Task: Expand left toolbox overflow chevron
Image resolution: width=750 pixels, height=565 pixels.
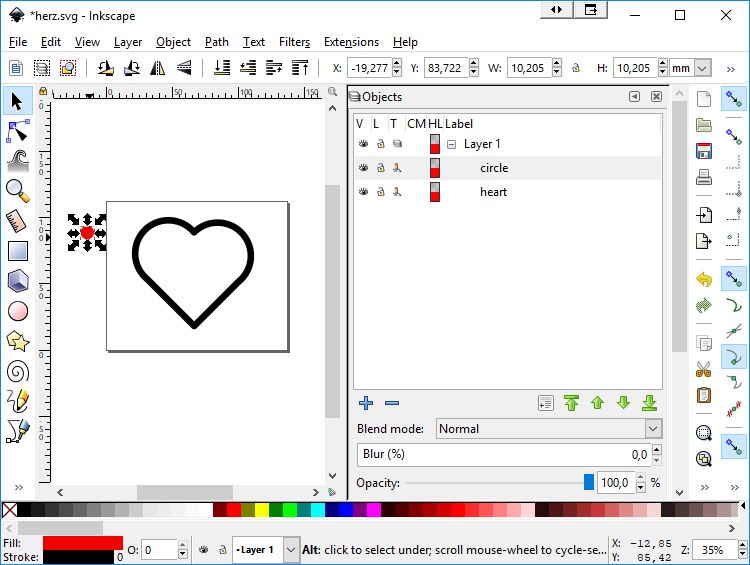Action: click(18, 487)
